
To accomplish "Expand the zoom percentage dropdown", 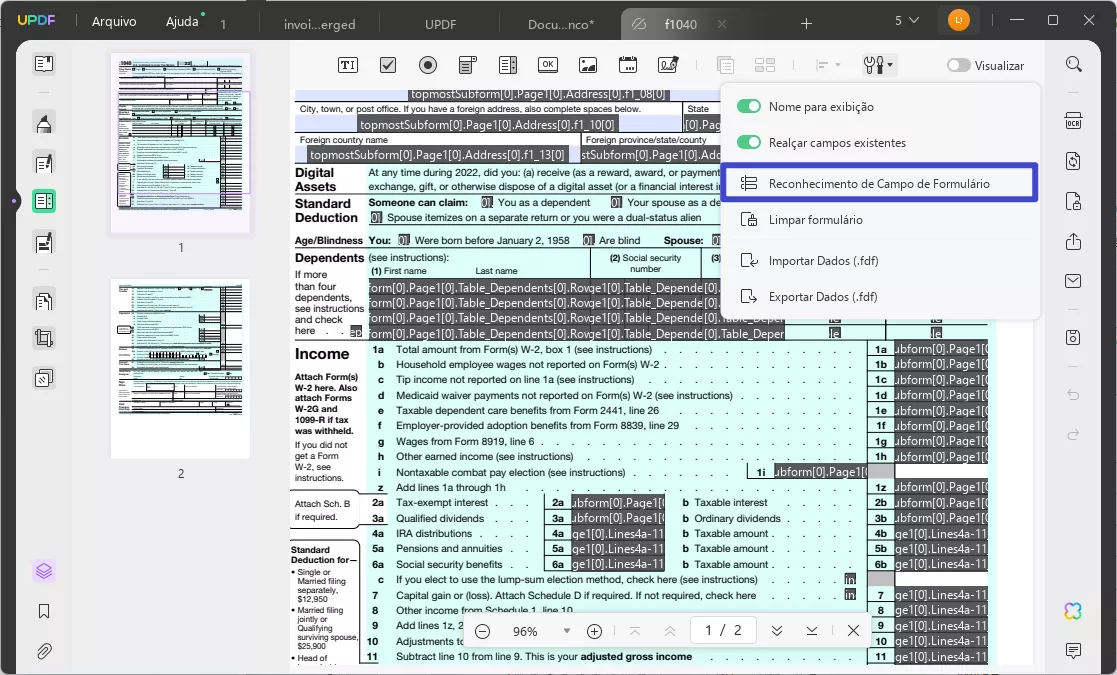I will point(567,631).
